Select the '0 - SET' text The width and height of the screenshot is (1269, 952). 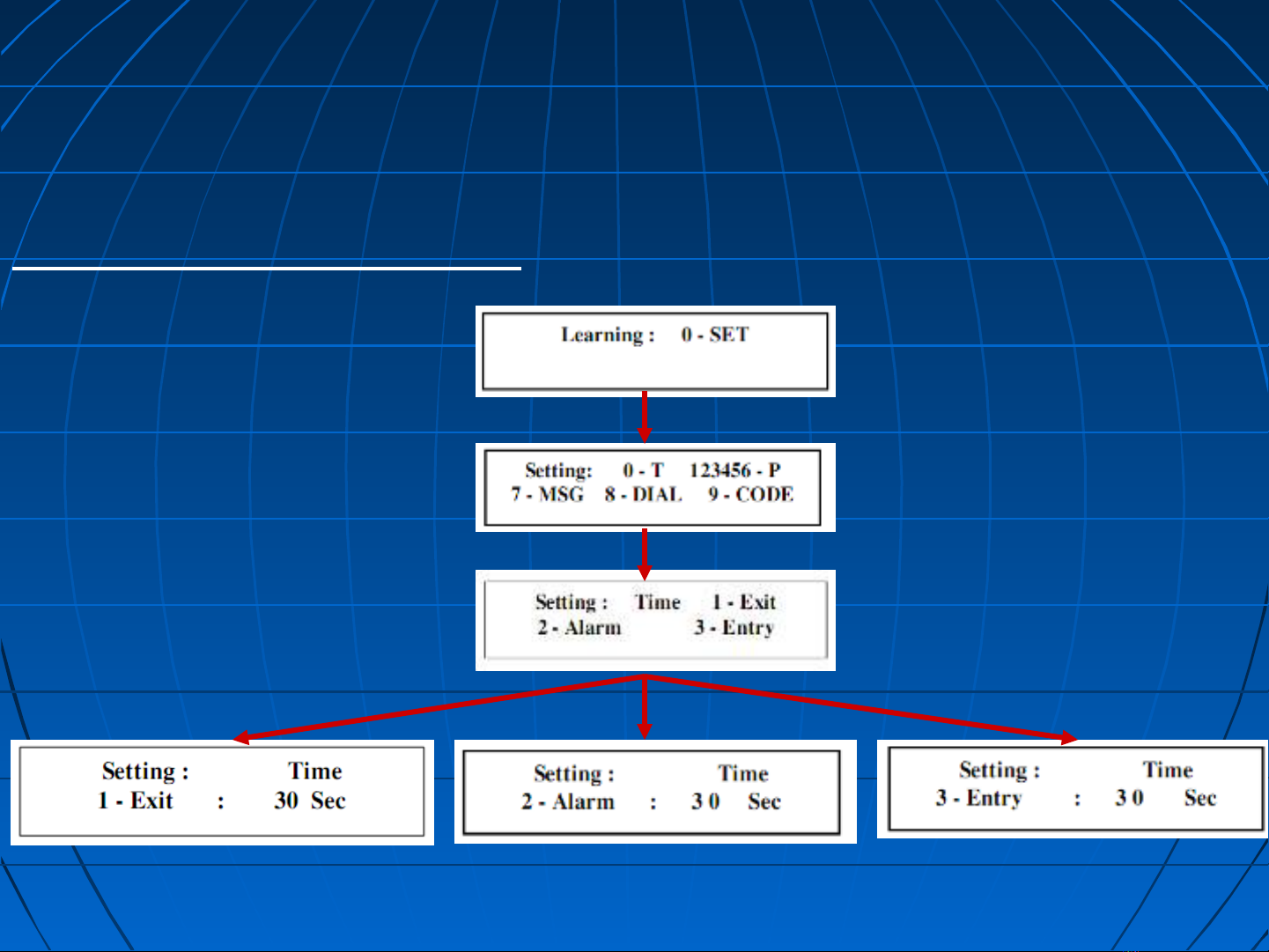(714, 335)
